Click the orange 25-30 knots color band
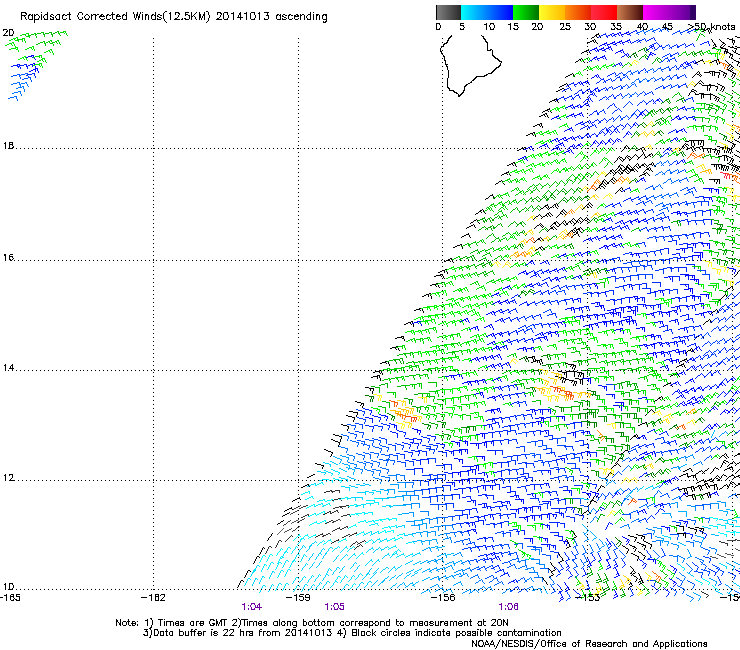This screenshot has height=650, width=740. pos(578,12)
